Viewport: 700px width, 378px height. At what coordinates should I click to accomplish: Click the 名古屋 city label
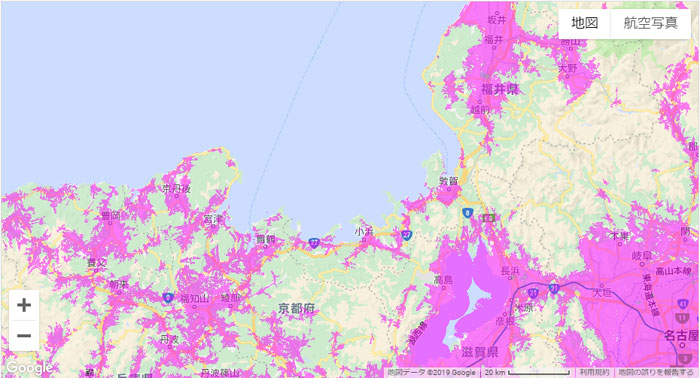(x=680, y=335)
